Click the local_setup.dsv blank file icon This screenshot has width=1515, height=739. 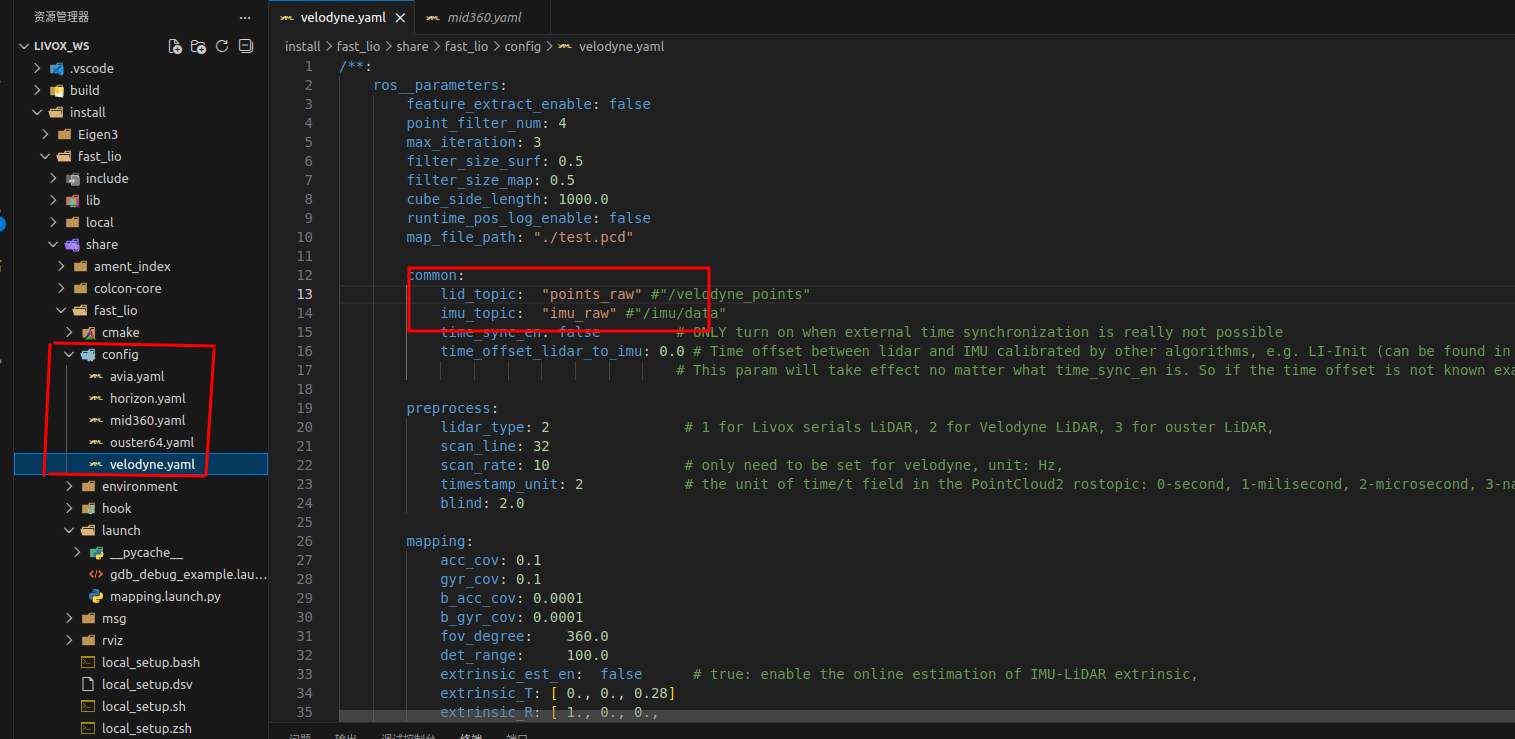[88, 684]
